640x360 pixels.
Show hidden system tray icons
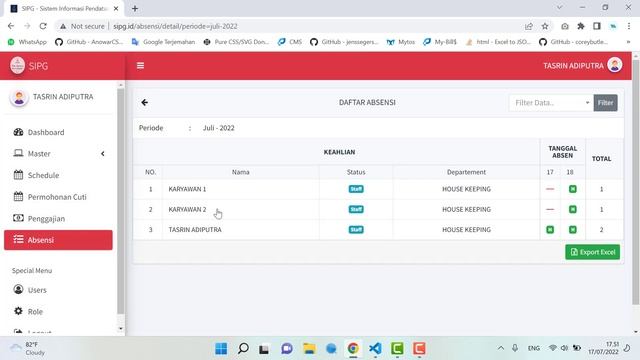[501, 348]
